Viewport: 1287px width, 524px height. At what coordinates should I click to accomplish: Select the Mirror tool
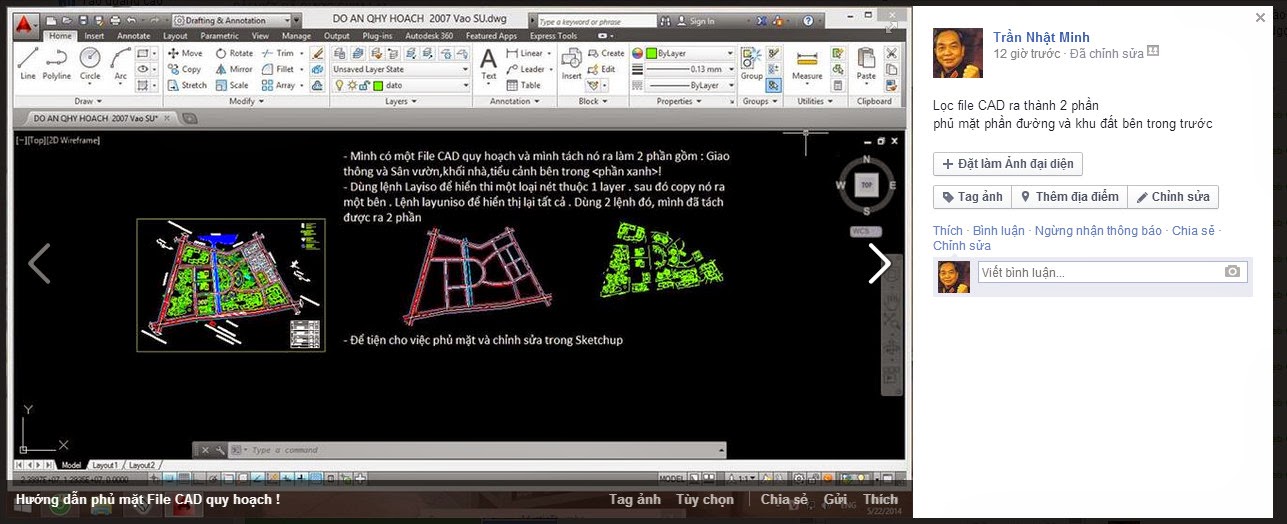tap(233, 69)
